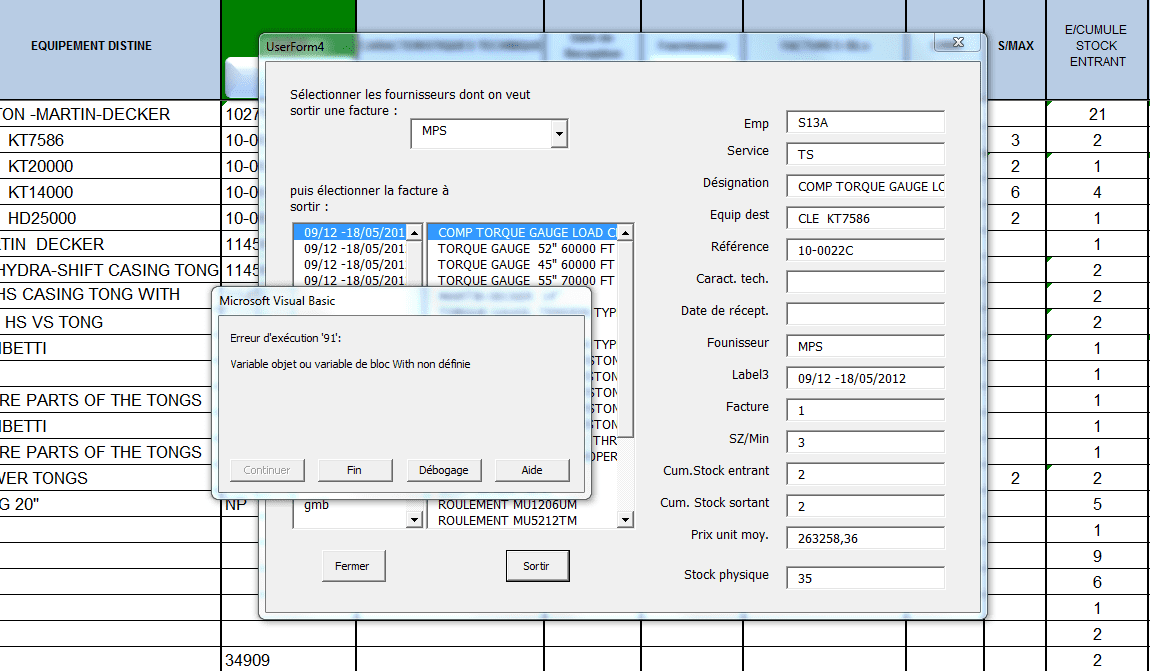
Task: Click the Emp field containing S13A
Action: click(x=865, y=123)
